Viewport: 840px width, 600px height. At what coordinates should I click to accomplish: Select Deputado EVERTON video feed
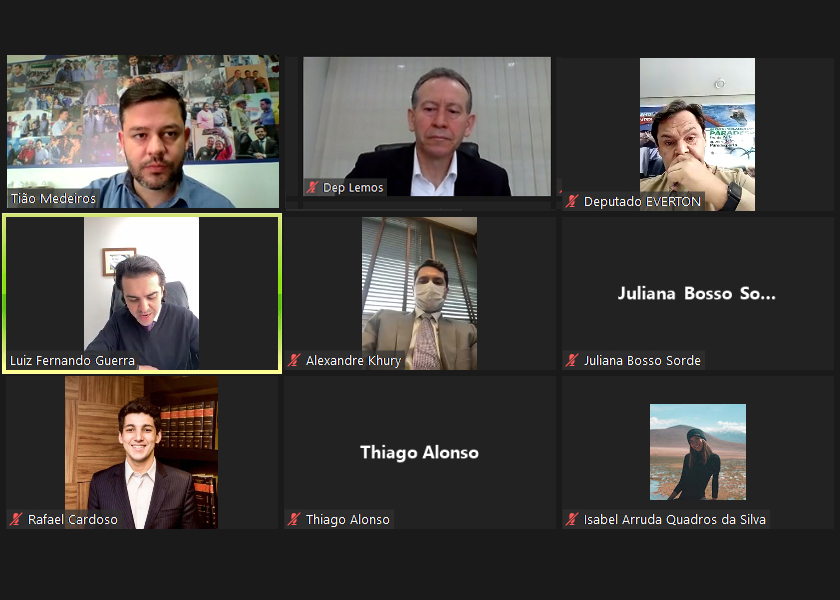click(x=697, y=134)
